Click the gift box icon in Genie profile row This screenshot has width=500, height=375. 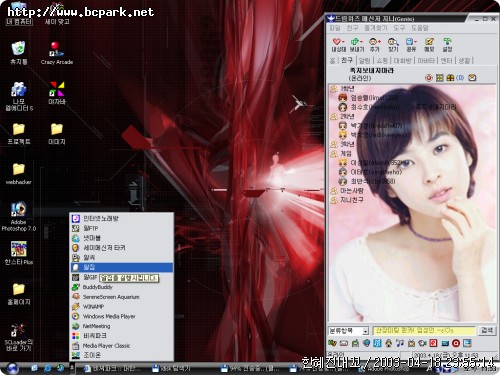pyautogui.click(x=450, y=78)
